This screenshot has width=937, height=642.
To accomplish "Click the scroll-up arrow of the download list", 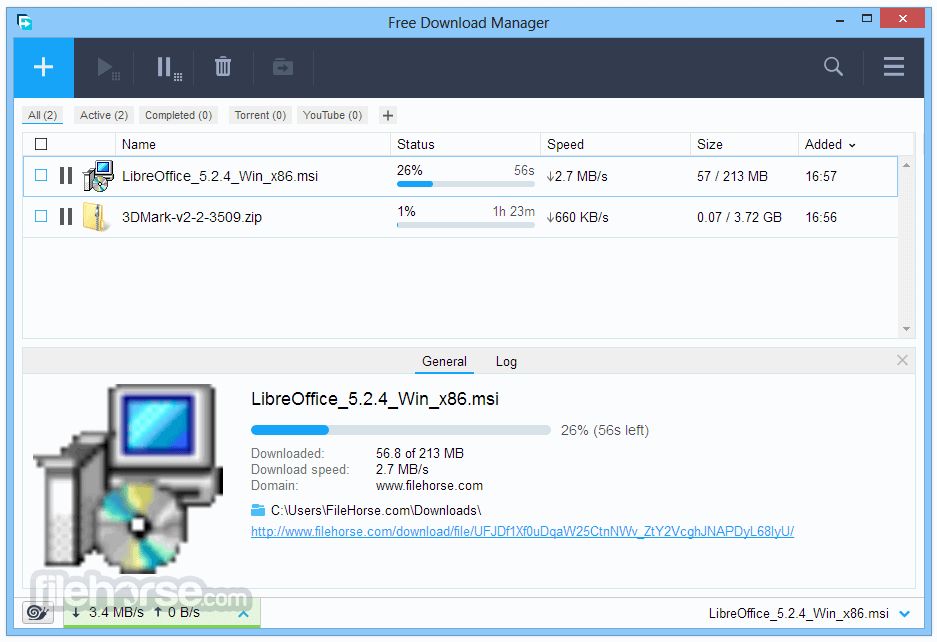I will (907, 166).
